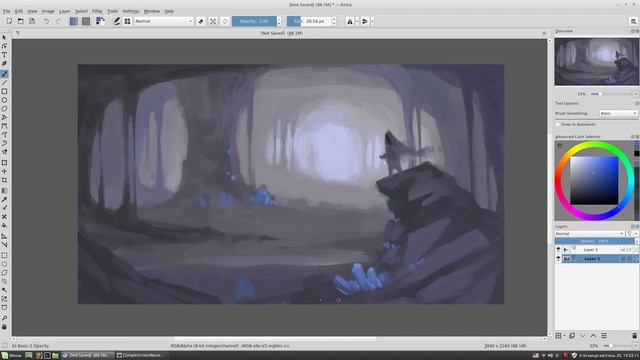The height and width of the screenshot is (360, 640).
Task: Select the Shape Select arrow tool
Action: point(4,37)
